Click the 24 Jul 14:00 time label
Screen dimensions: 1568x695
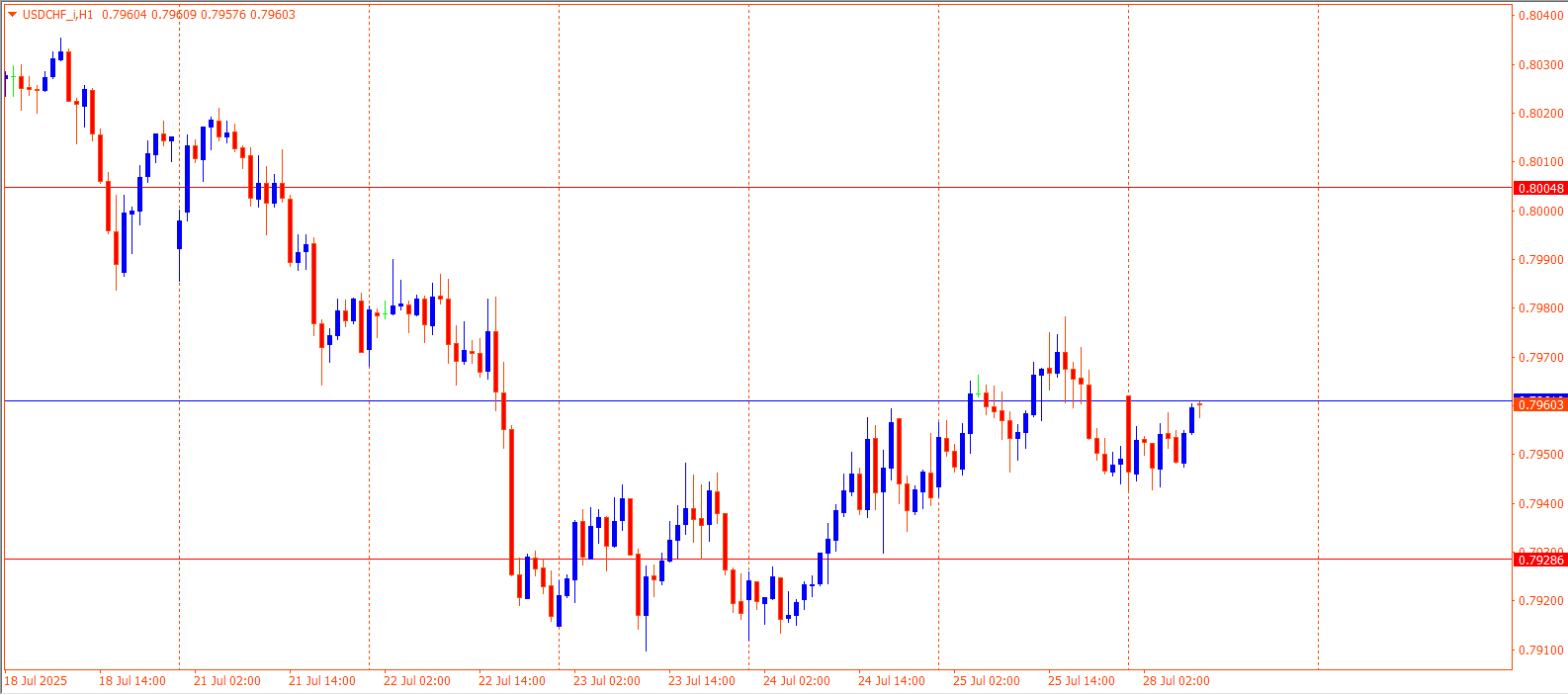(891, 681)
